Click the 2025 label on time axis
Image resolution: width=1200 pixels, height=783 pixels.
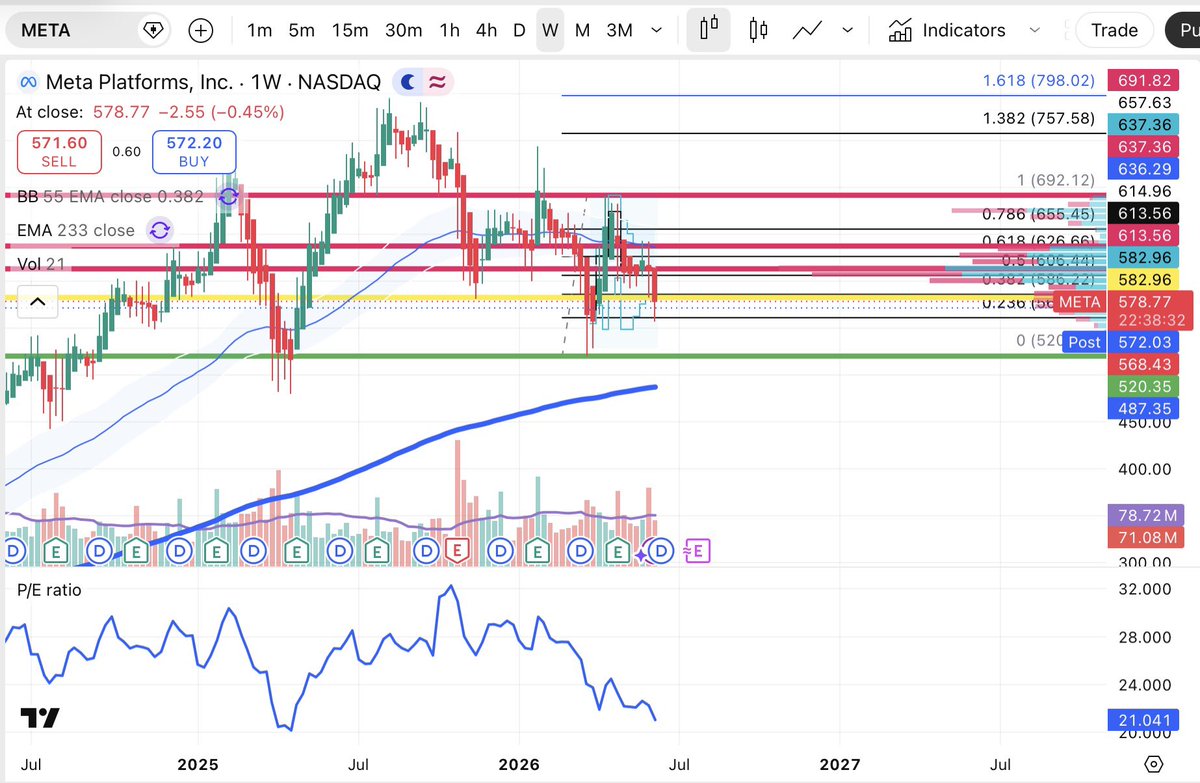click(198, 765)
